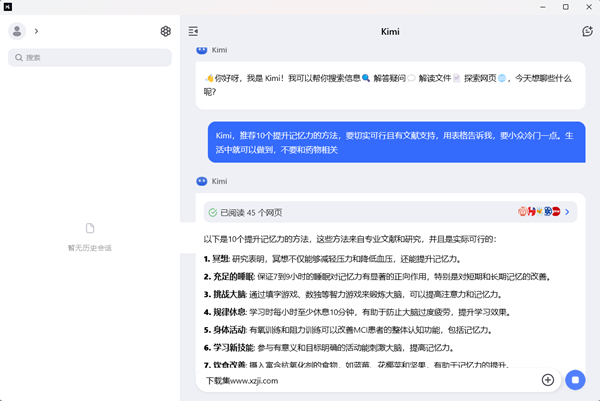Click the Kimi avatar above greeting message

[202, 50]
